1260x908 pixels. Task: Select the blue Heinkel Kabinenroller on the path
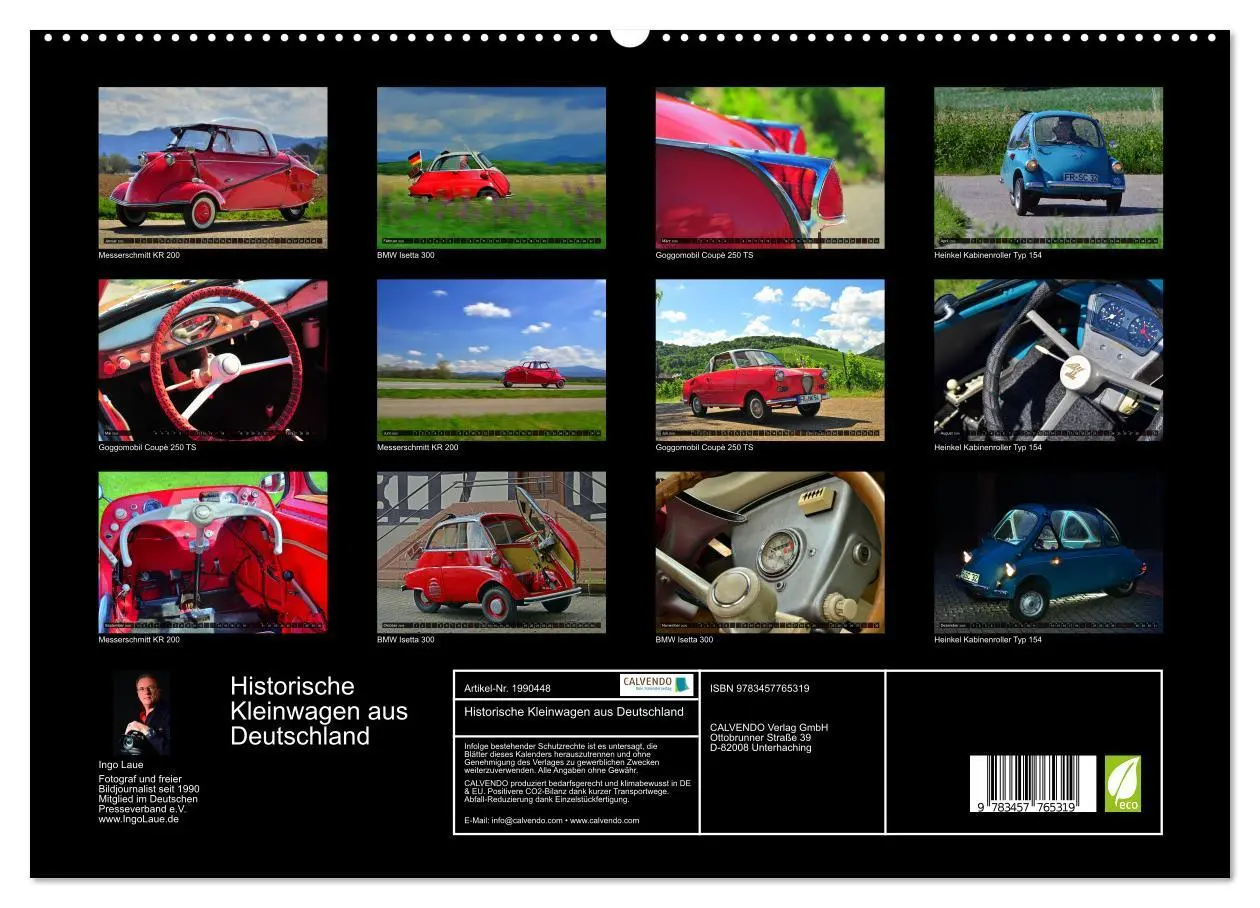(1049, 167)
